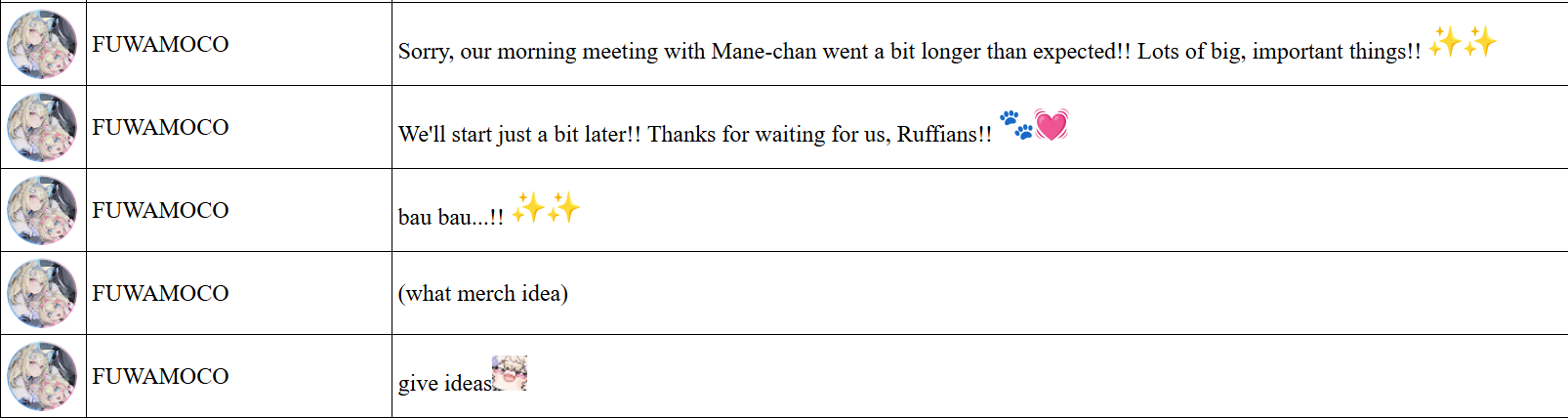Click the 'give ideas' message text

tap(443, 384)
